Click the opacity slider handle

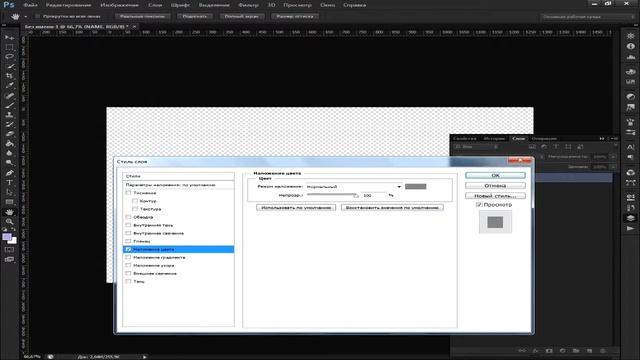click(x=356, y=196)
